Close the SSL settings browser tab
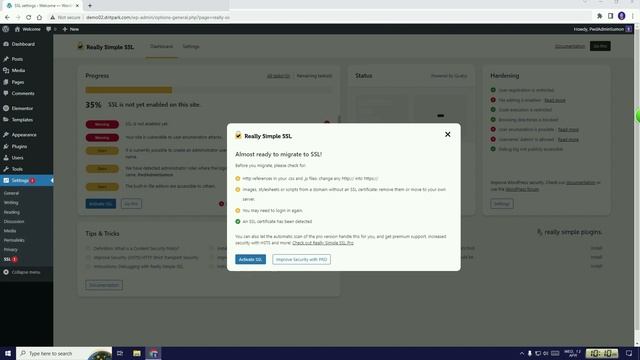Viewport: 640px width, 360px height. point(77,6)
